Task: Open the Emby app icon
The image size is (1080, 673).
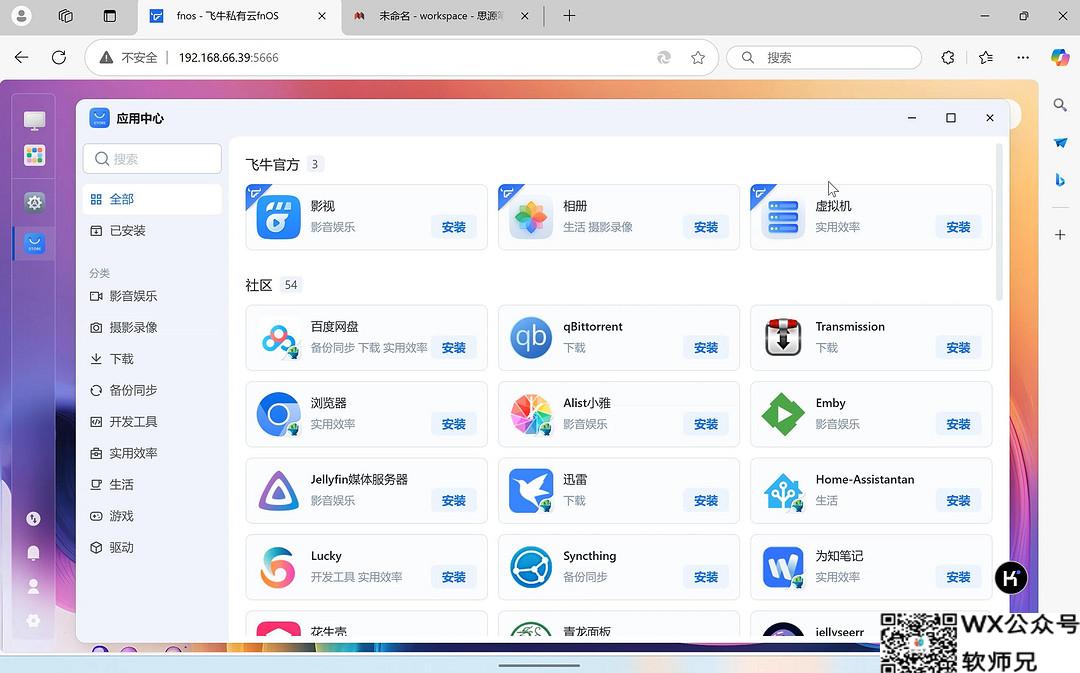Action: coord(783,415)
